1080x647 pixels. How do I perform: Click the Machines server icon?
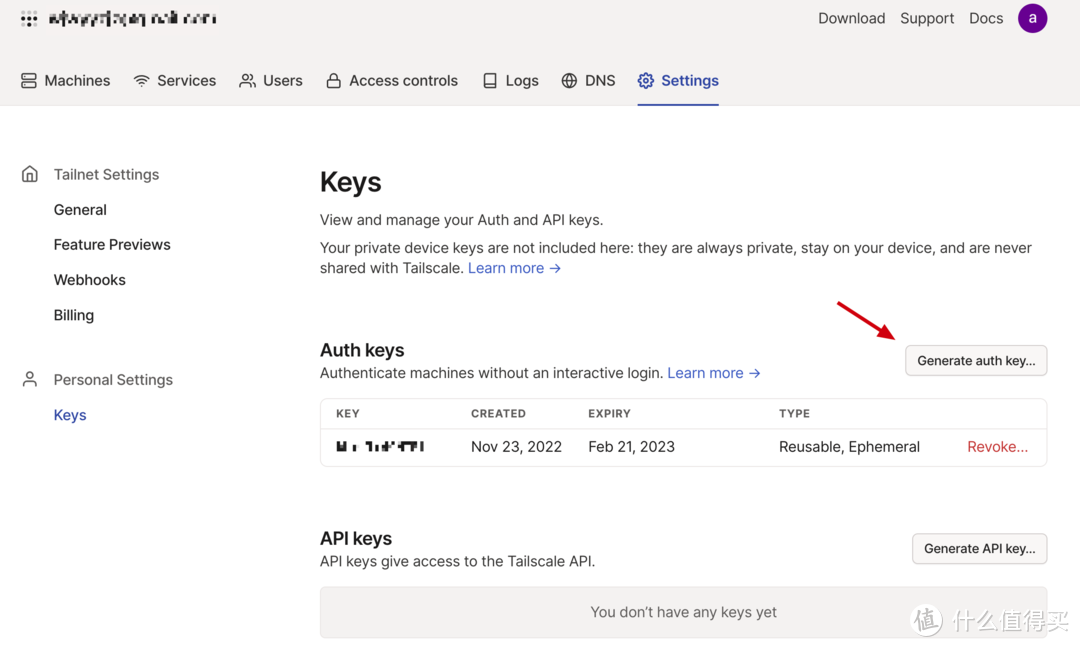point(29,81)
